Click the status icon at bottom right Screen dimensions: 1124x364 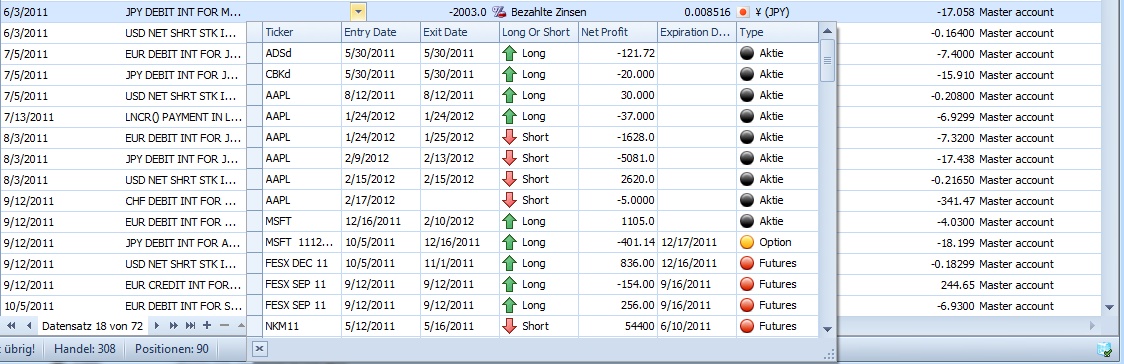pyautogui.click(x=1104, y=349)
